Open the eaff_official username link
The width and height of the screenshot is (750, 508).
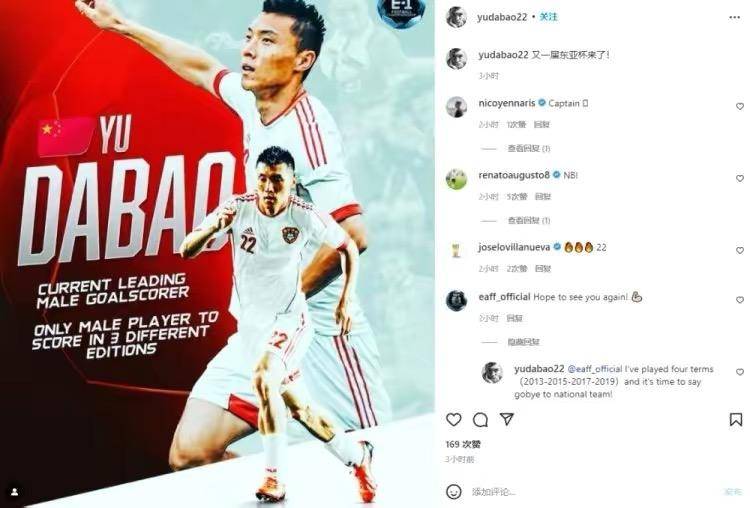[504, 297]
